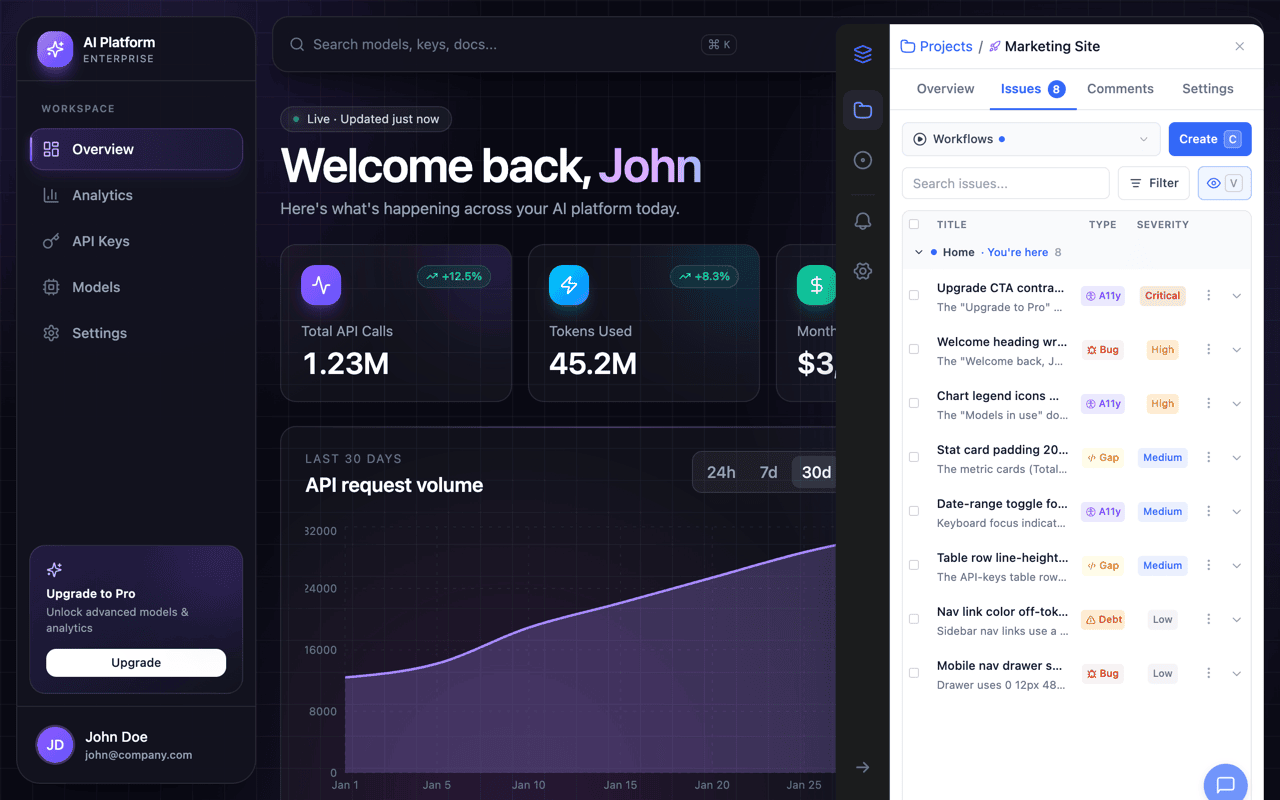The height and width of the screenshot is (800, 1280).
Task: Check the Welcome heading issue checkbox
Action: [x=914, y=350]
